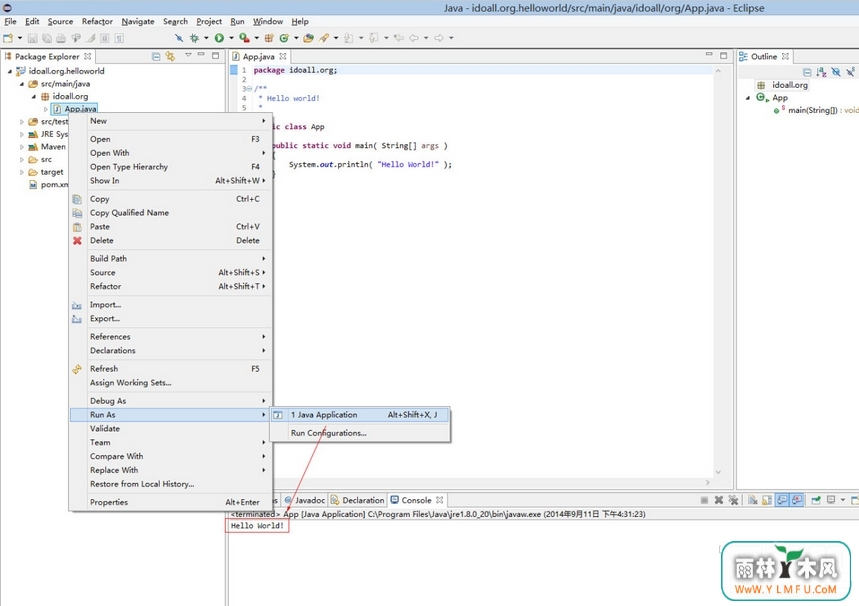Click the Search flashlight toolbar icon

click(324, 38)
